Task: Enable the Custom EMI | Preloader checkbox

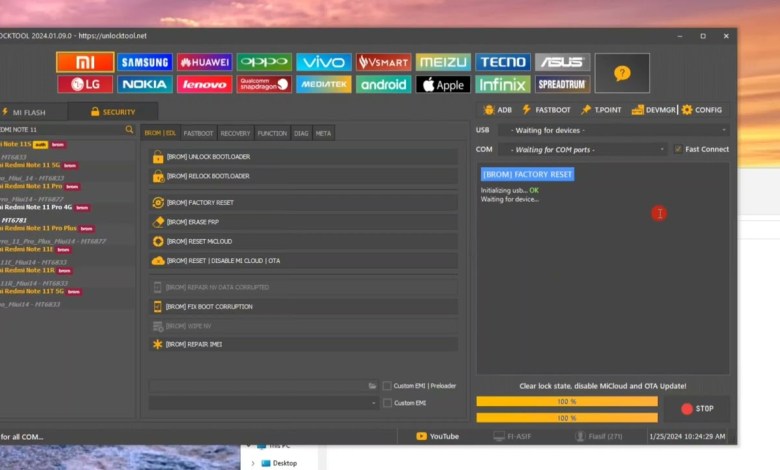Action: (x=387, y=386)
